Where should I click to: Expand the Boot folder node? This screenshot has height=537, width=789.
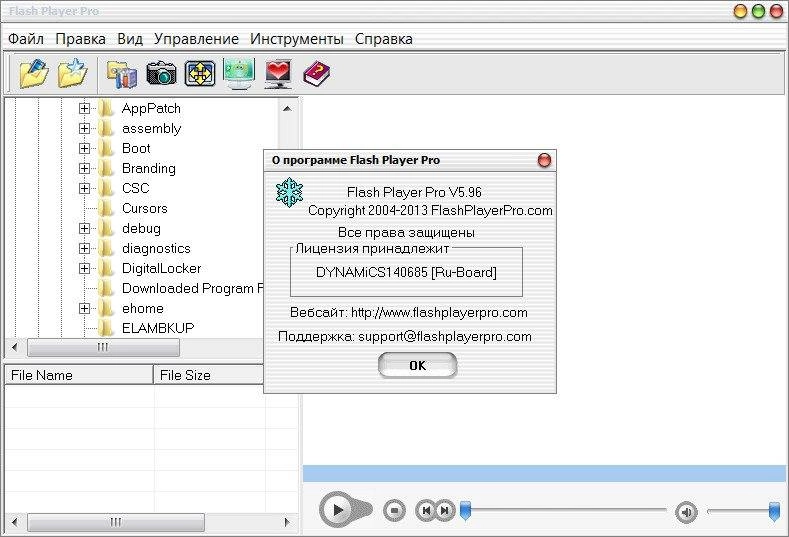pyautogui.click(x=85, y=148)
